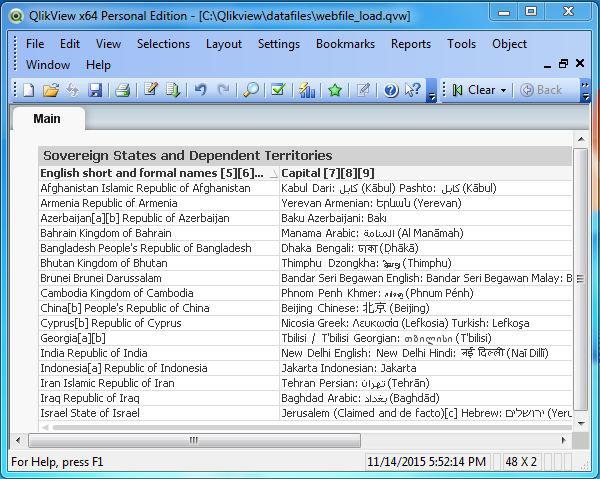Screen dimensions: 600x479
Task: Select Azerbaijan[a][b] Republic of Azerbaijan cell
Action: tap(159, 218)
